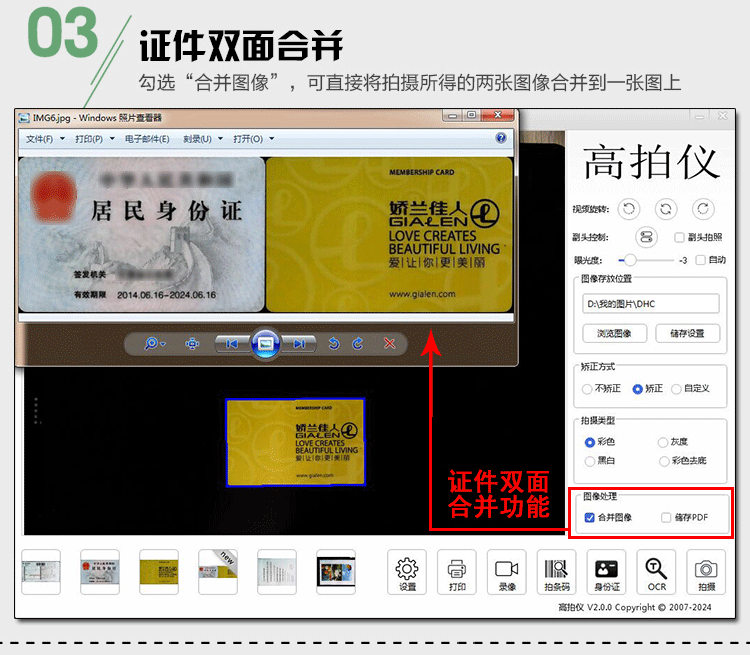Open the OCR text recognition tool
This screenshot has height=655, width=750.
pos(656,572)
